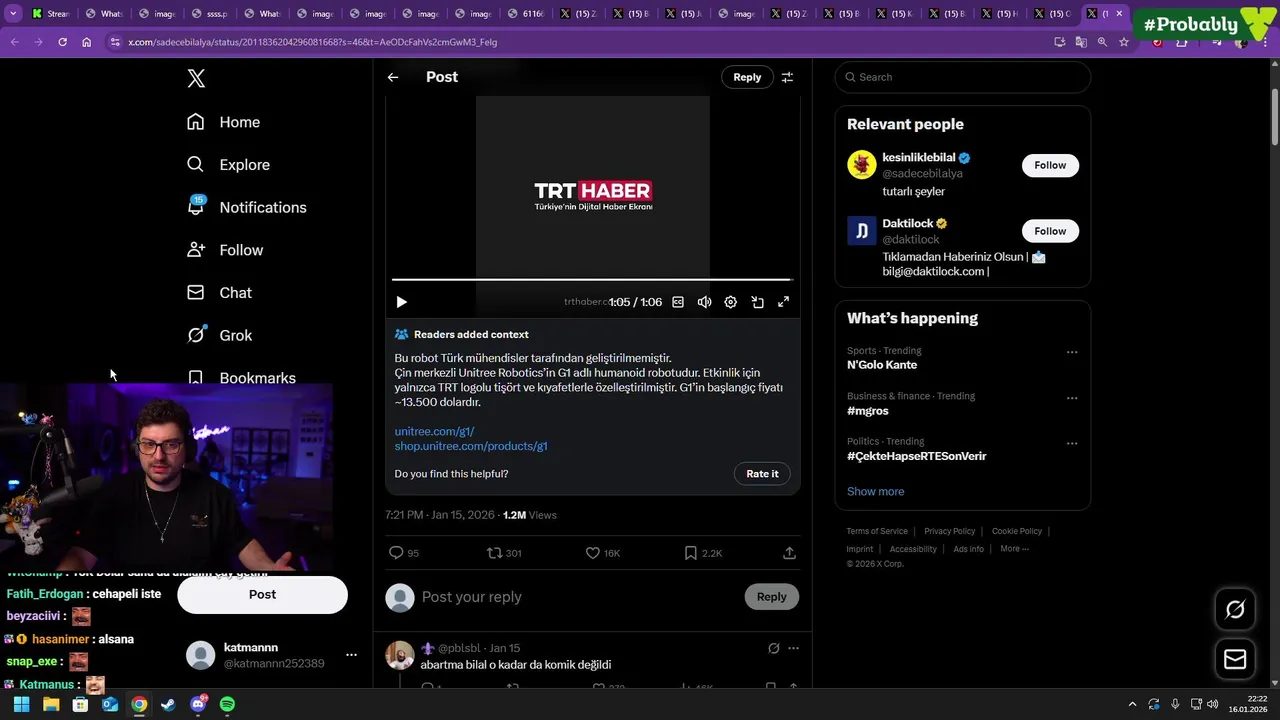This screenshot has height=720, width=1280.
Task: Open Privacy Policy footer link
Action: click(x=949, y=531)
